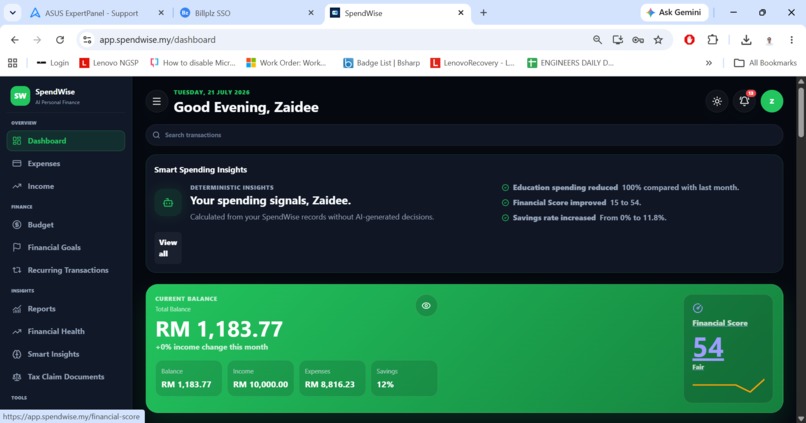Image resolution: width=806 pixels, height=423 pixels.
Task: Expand hidden bookmarks chevron
Action: [709, 63]
